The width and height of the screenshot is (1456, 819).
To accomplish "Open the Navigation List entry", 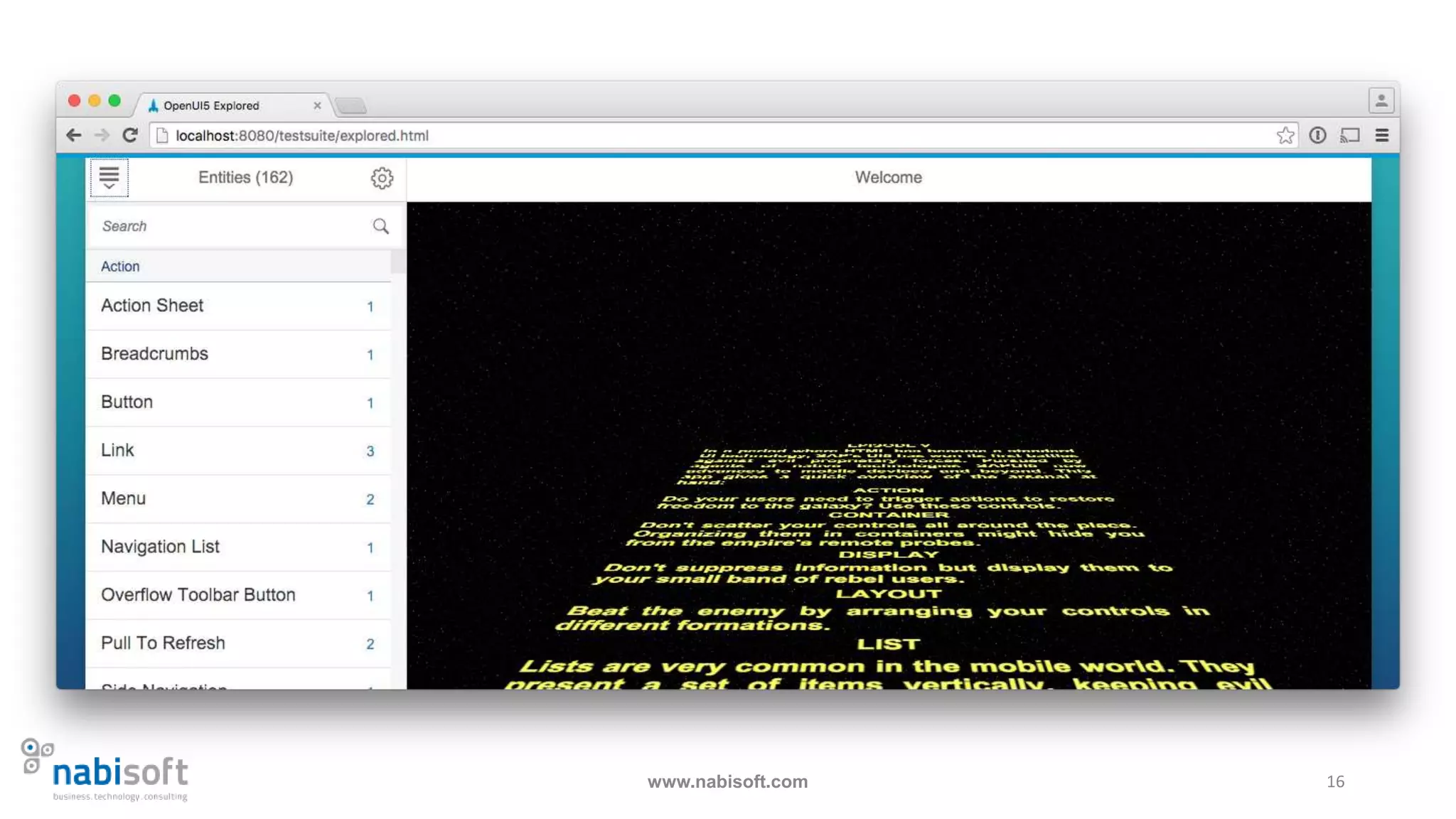I will coord(160,547).
